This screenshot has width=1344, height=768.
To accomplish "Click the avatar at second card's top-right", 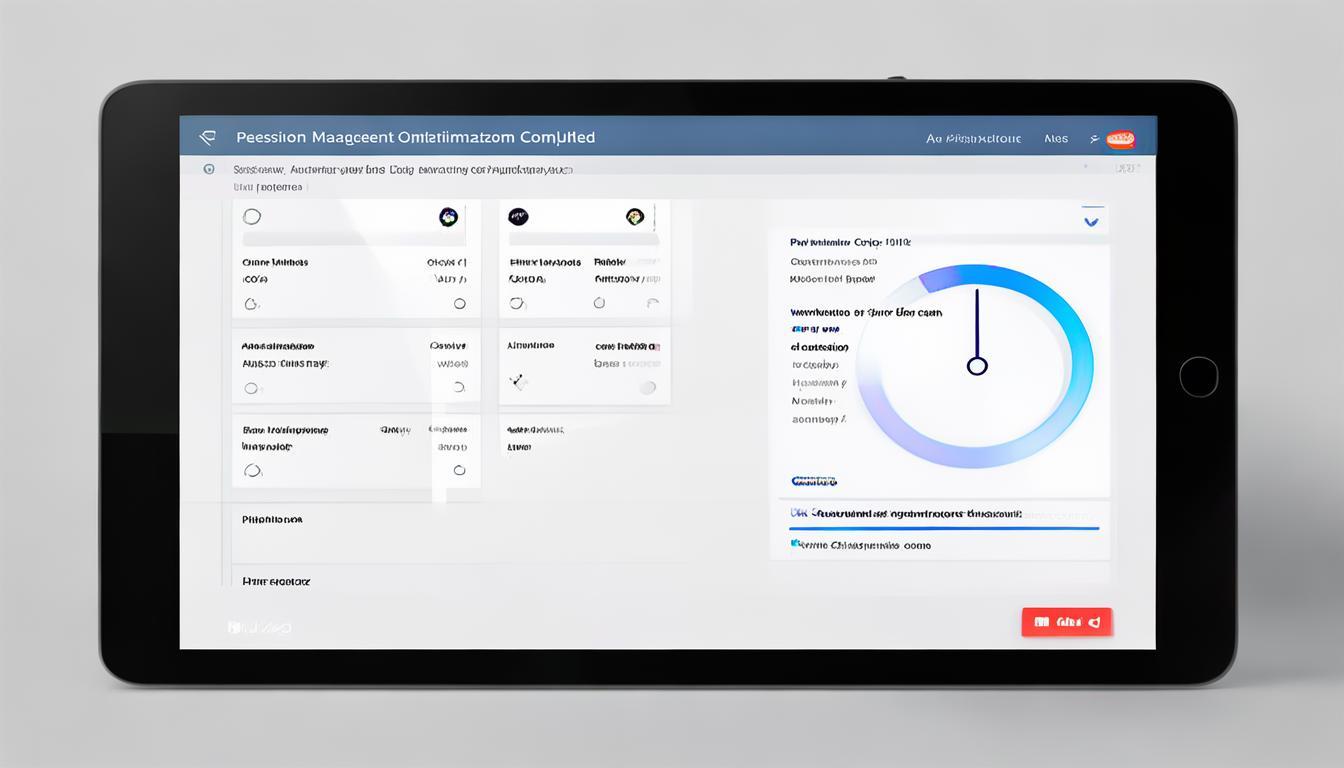I will pos(634,217).
